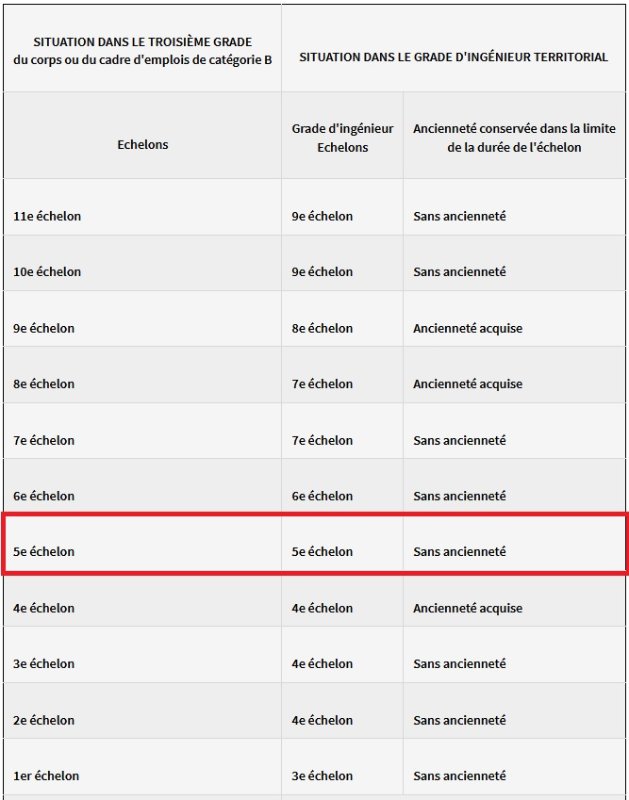Viewport: 629px width, 800px height.
Task: Select "Ancienneté acquise" in the row starting 8e échelon
Action: 467,384
